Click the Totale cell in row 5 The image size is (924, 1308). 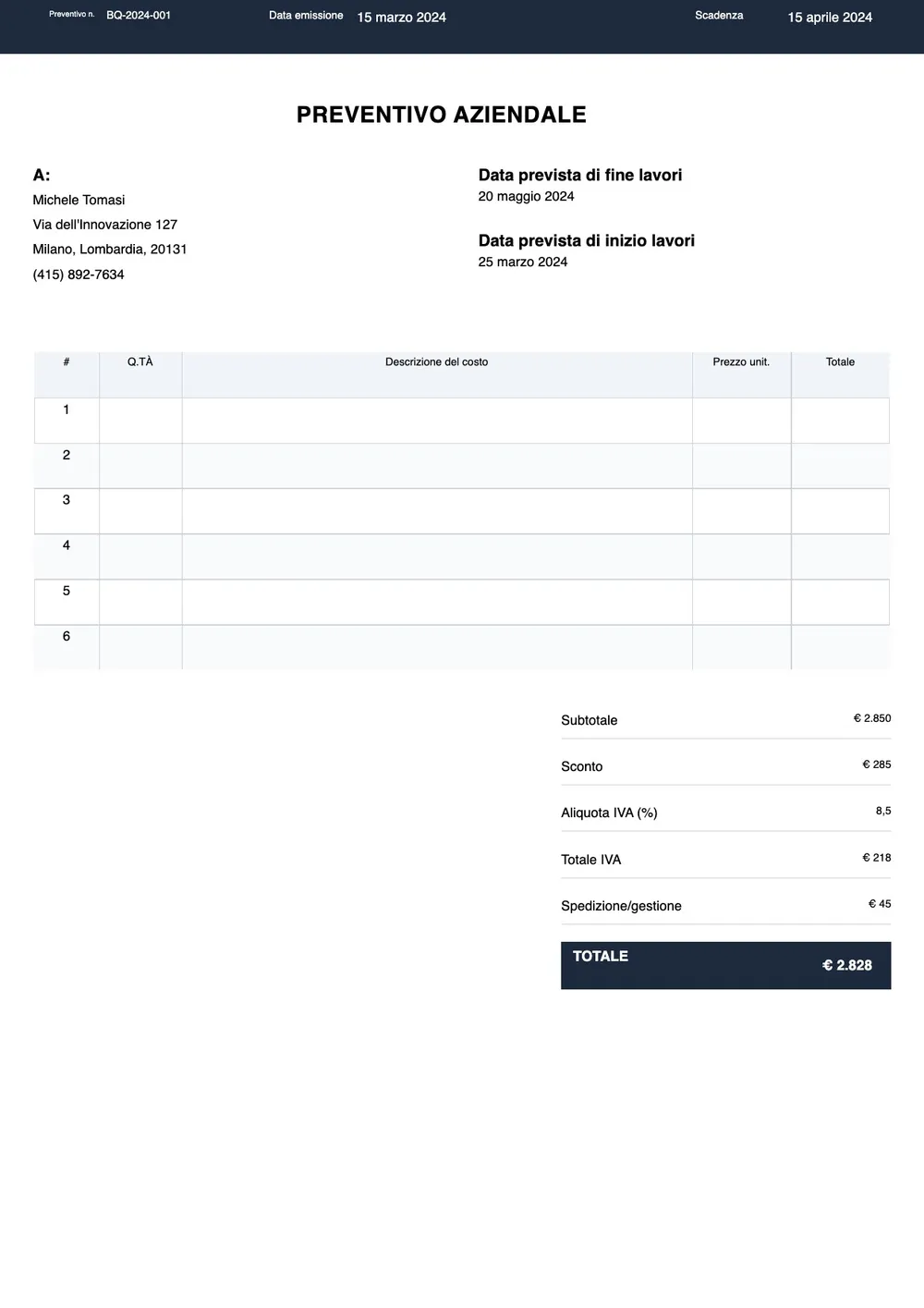point(841,602)
